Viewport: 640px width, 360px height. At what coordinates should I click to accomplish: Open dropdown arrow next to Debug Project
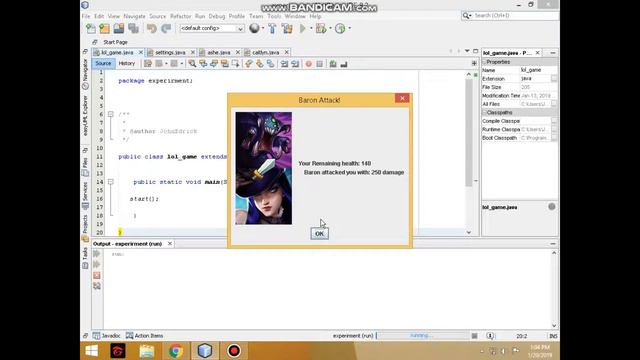[x=330, y=29]
